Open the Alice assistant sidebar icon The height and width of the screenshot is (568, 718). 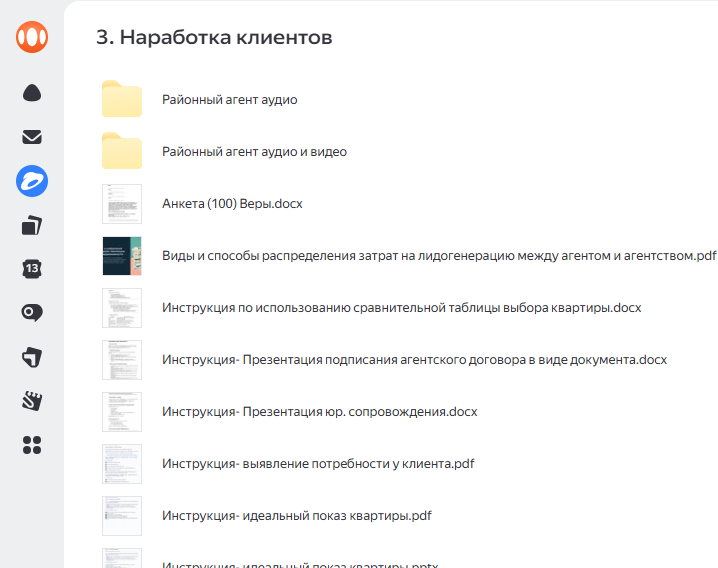(x=32, y=93)
